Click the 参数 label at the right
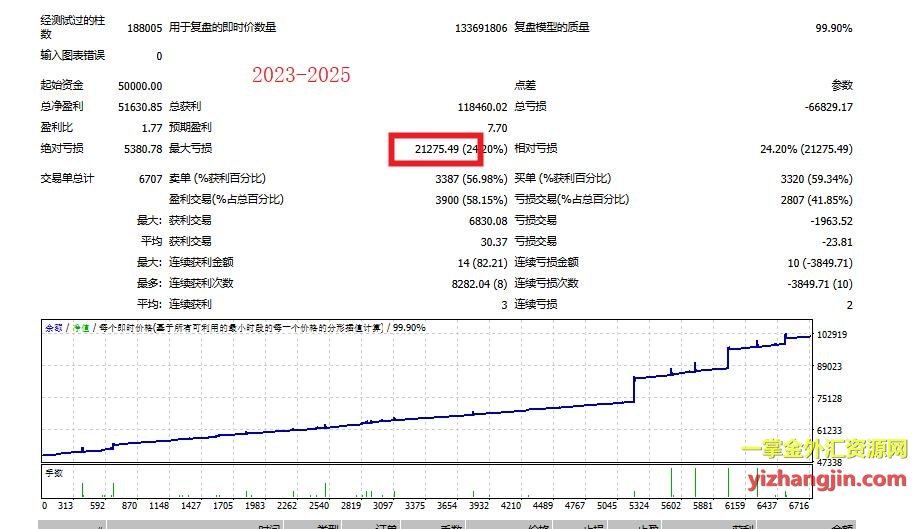923x529 pixels. click(841, 86)
